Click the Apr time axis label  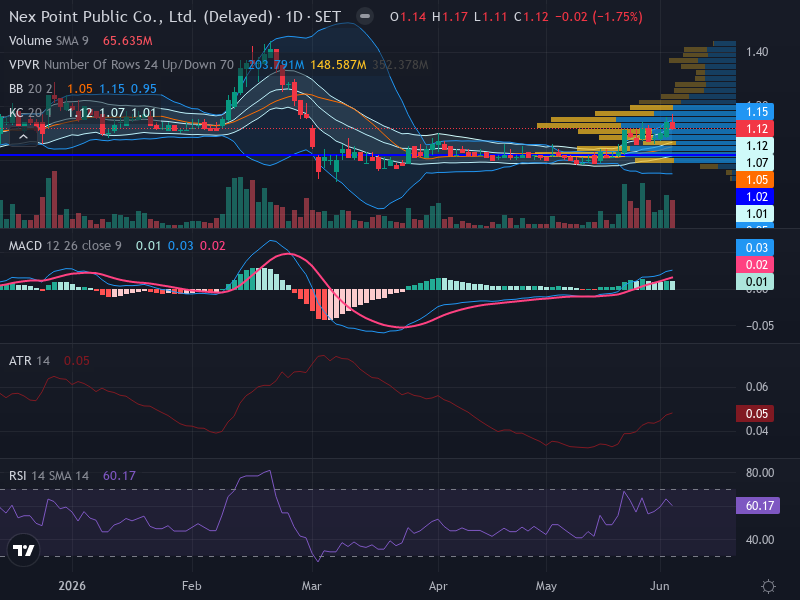coord(438,586)
